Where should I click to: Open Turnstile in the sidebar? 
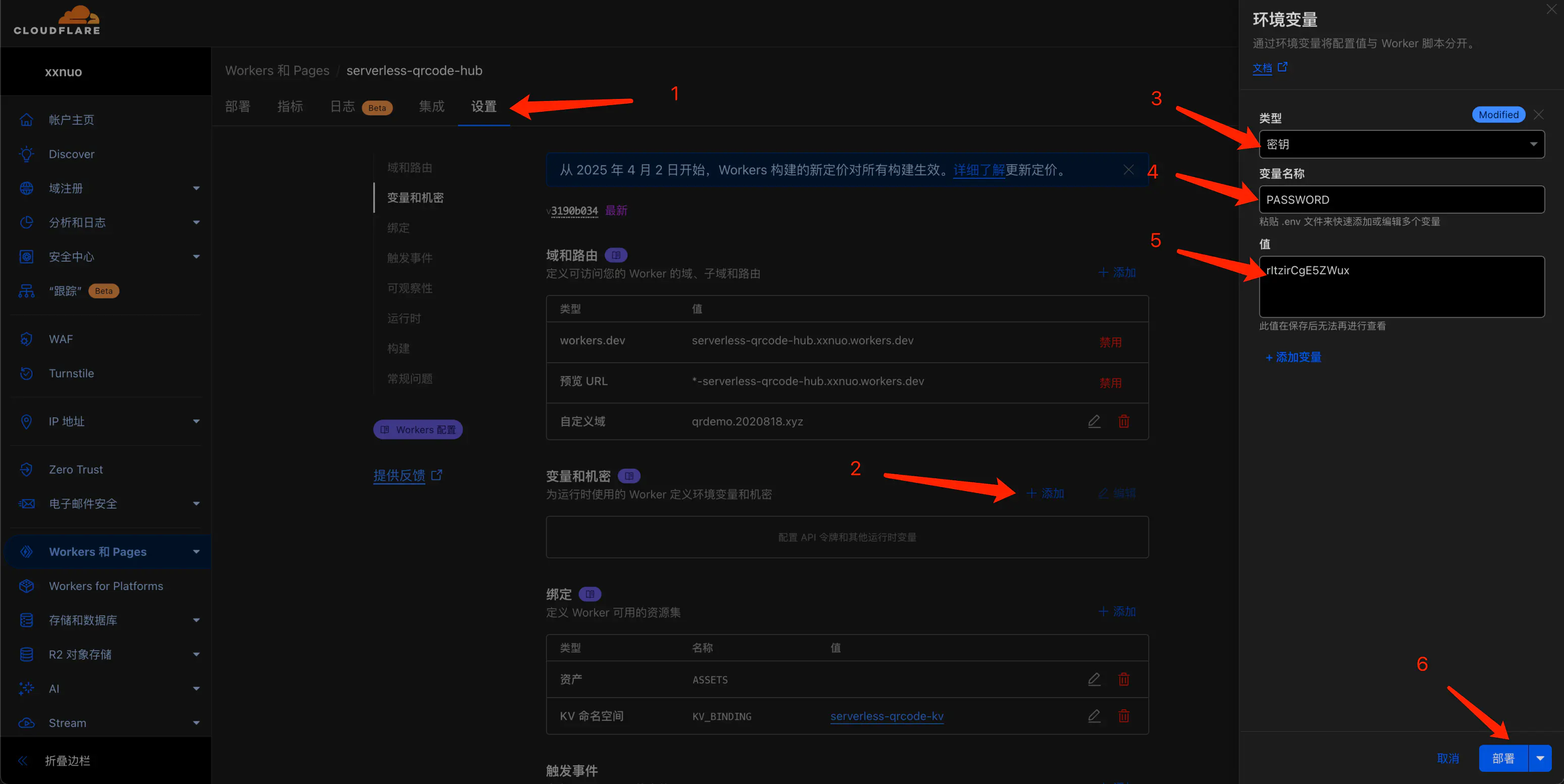coord(72,373)
